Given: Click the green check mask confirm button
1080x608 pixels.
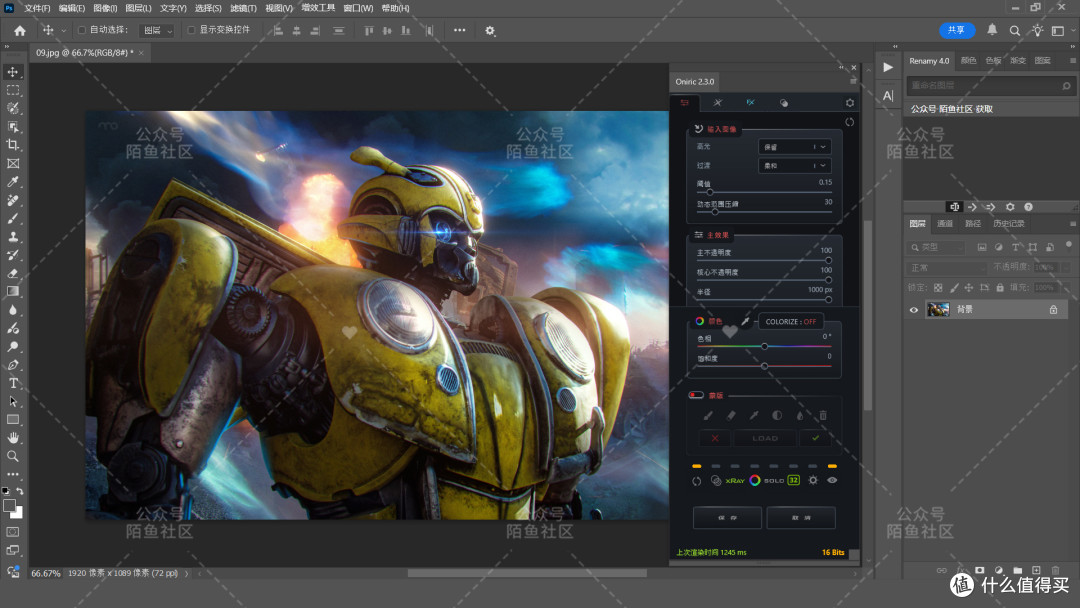Looking at the screenshot, I should point(816,438).
